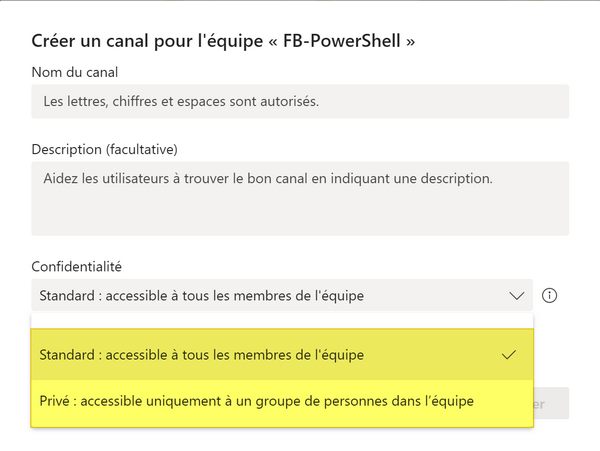Click the info icon beside the privacy dropdown

tap(549, 296)
